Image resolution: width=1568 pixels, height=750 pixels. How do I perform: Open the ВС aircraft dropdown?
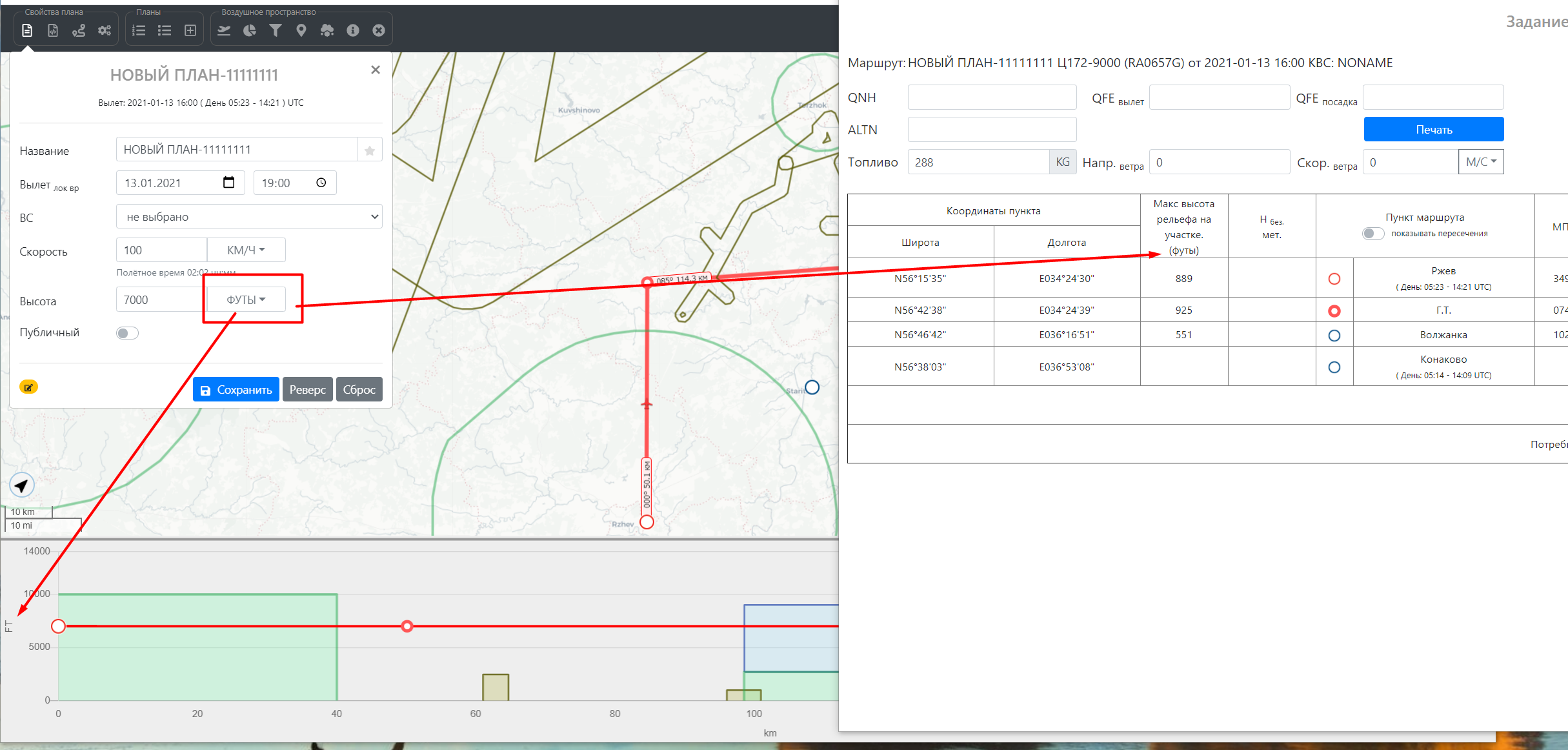(x=249, y=217)
